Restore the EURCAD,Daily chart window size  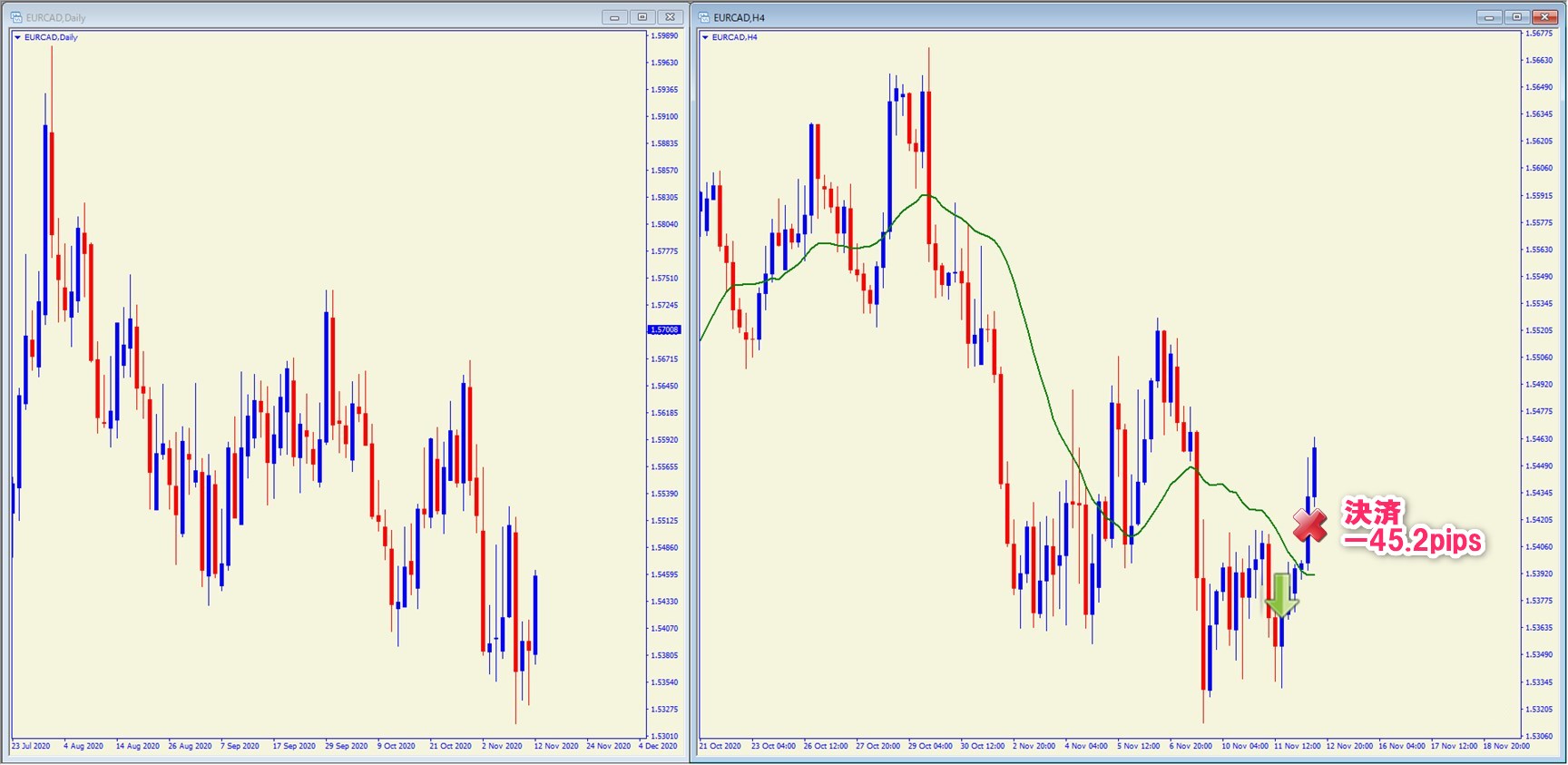click(x=642, y=17)
